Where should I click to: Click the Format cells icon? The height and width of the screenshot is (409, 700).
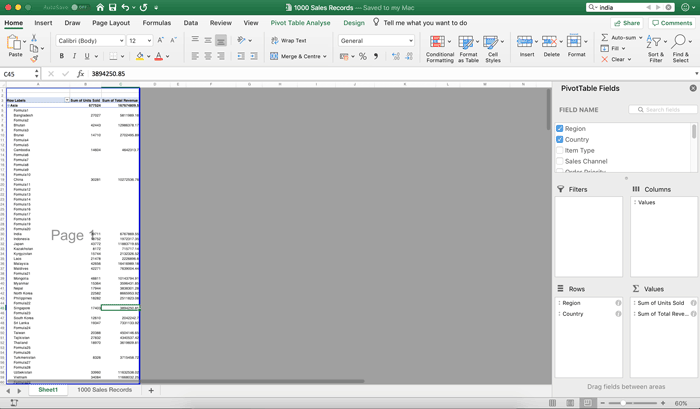(574, 42)
